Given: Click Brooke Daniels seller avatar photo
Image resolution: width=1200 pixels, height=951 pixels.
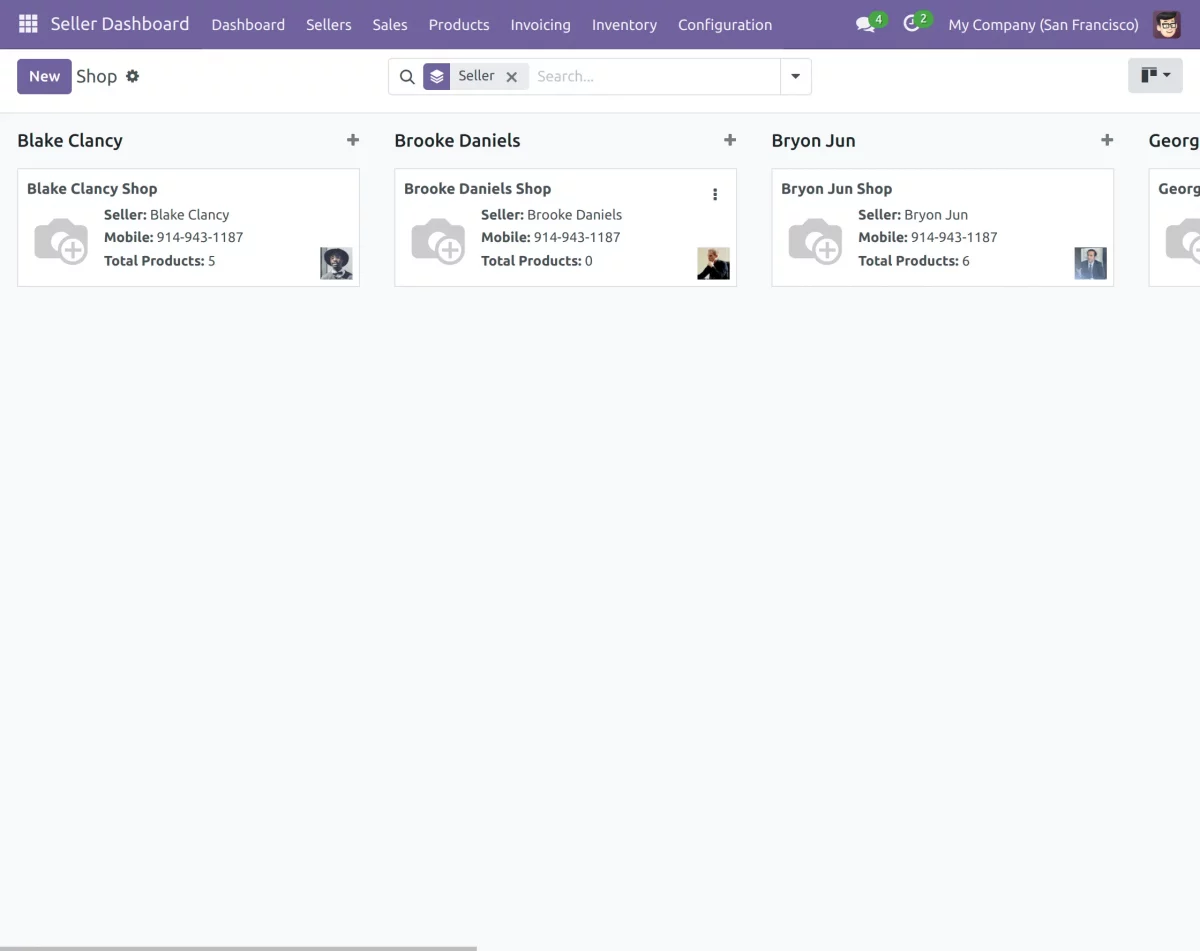Looking at the screenshot, I should point(713,263).
